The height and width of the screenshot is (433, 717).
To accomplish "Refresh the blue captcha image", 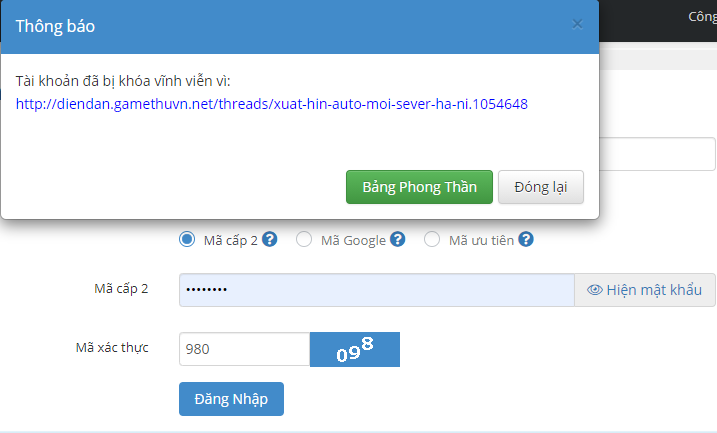I will point(355,349).
